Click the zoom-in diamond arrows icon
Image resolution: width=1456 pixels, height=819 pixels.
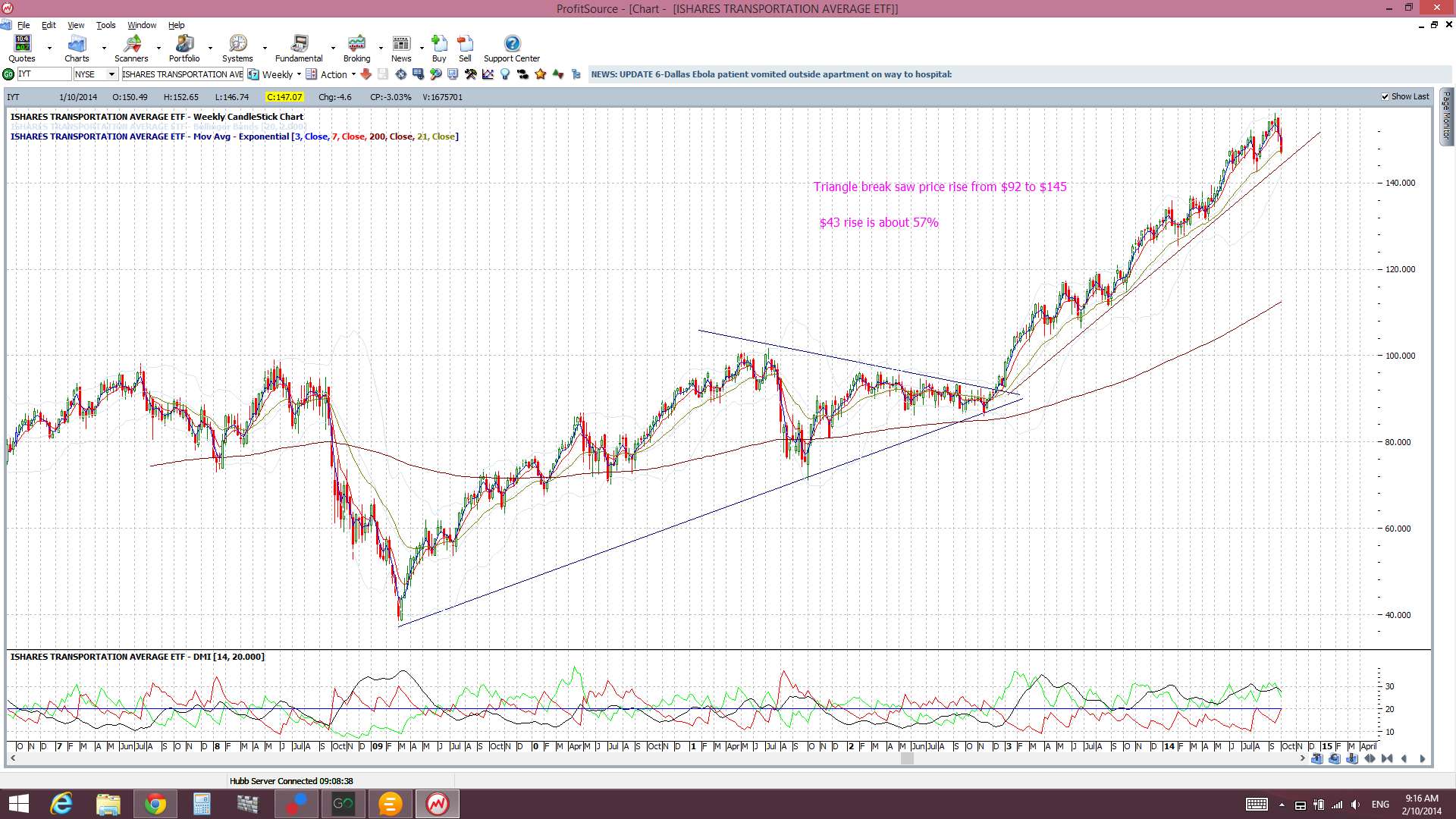[x=1370, y=758]
